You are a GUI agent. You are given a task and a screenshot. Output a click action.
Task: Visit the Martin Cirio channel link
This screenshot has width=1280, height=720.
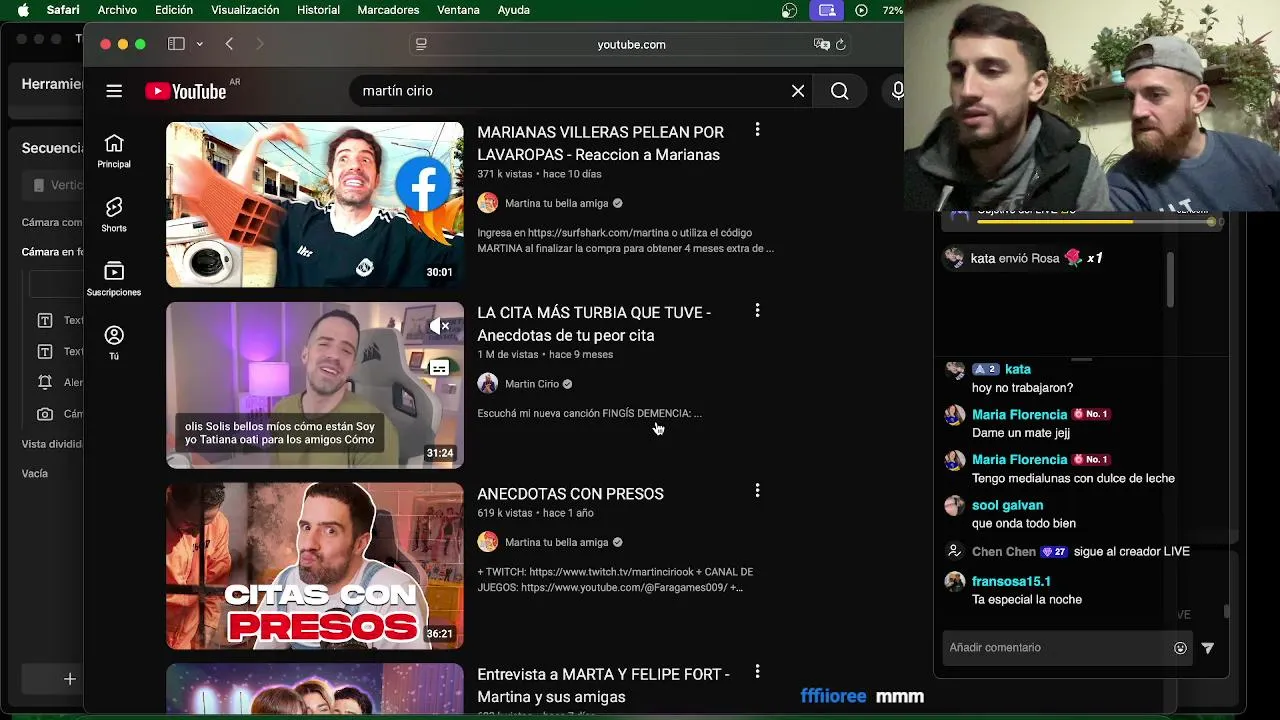pos(532,384)
